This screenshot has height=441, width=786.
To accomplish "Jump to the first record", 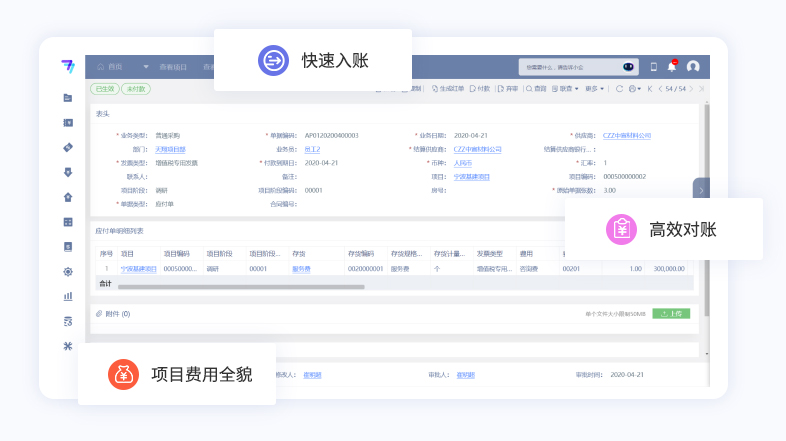I will [649, 89].
